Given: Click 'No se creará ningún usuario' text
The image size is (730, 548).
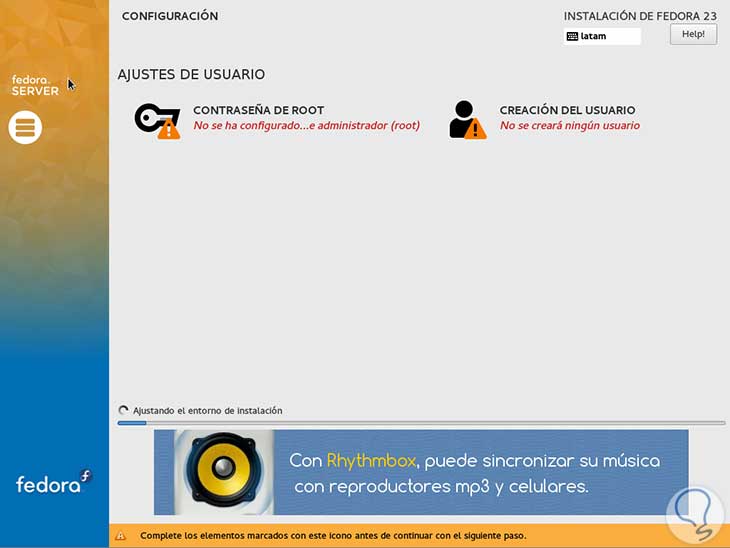Looking at the screenshot, I should (569, 125).
